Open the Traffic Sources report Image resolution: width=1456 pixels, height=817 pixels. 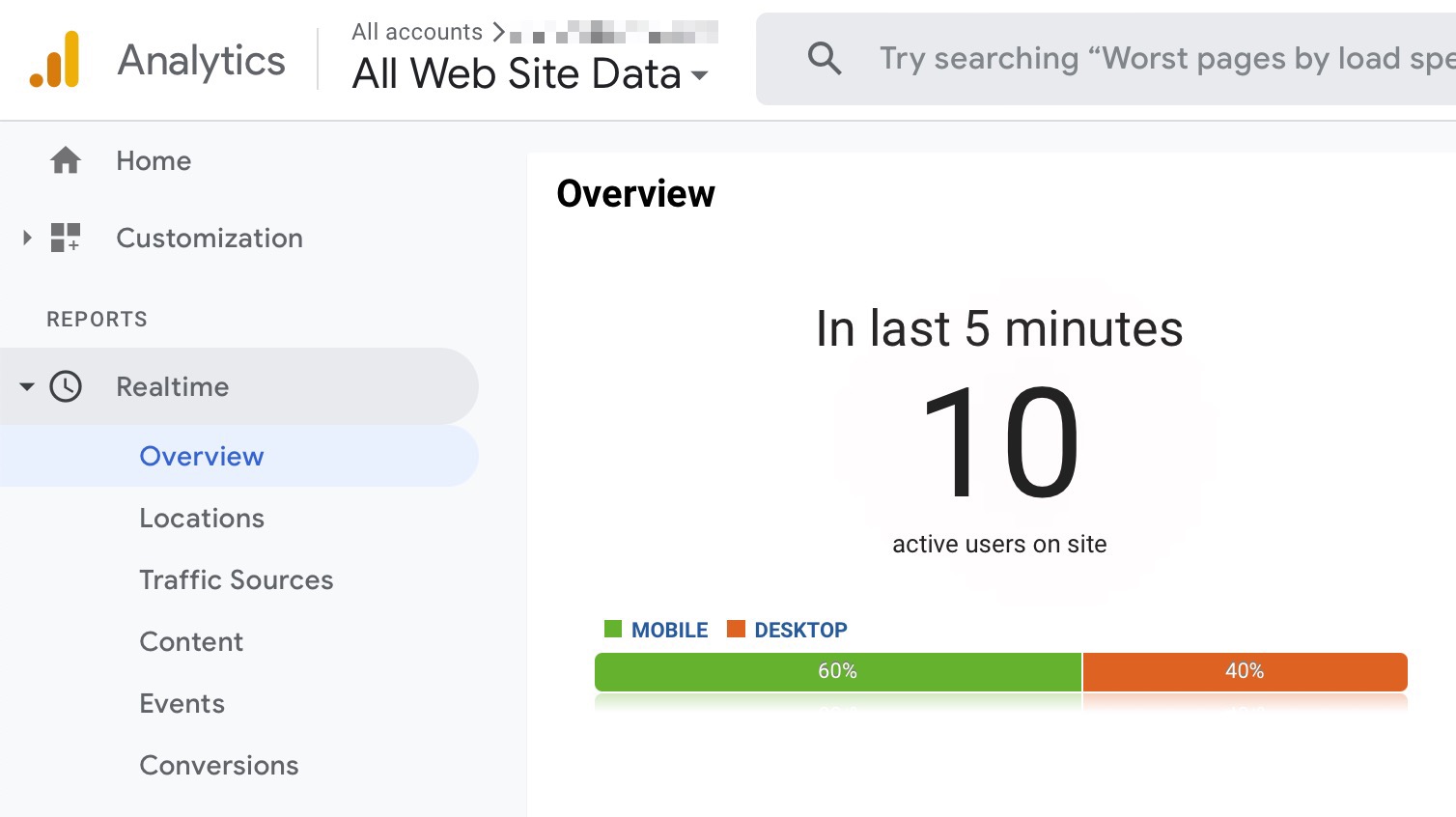point(237,579)
